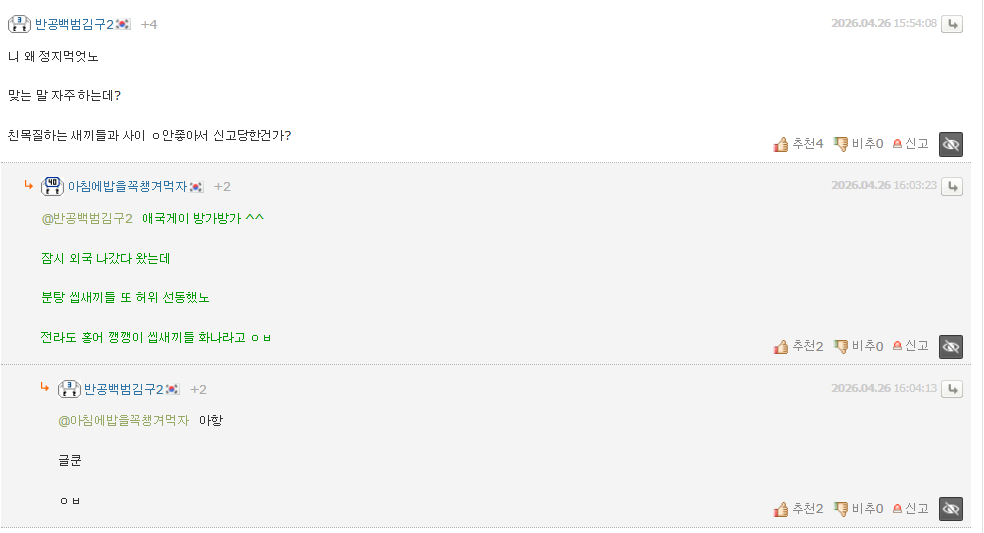This screenshot has height=533, width=984.
Task: Report the first comment (신고)
Action: pyautogui.click(x=910, y=144)
